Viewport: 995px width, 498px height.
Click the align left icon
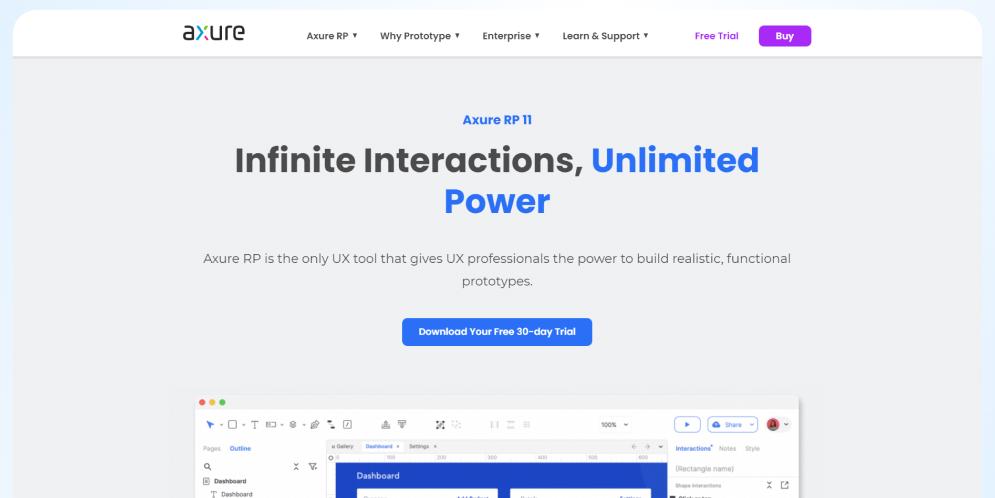point(494,424)
